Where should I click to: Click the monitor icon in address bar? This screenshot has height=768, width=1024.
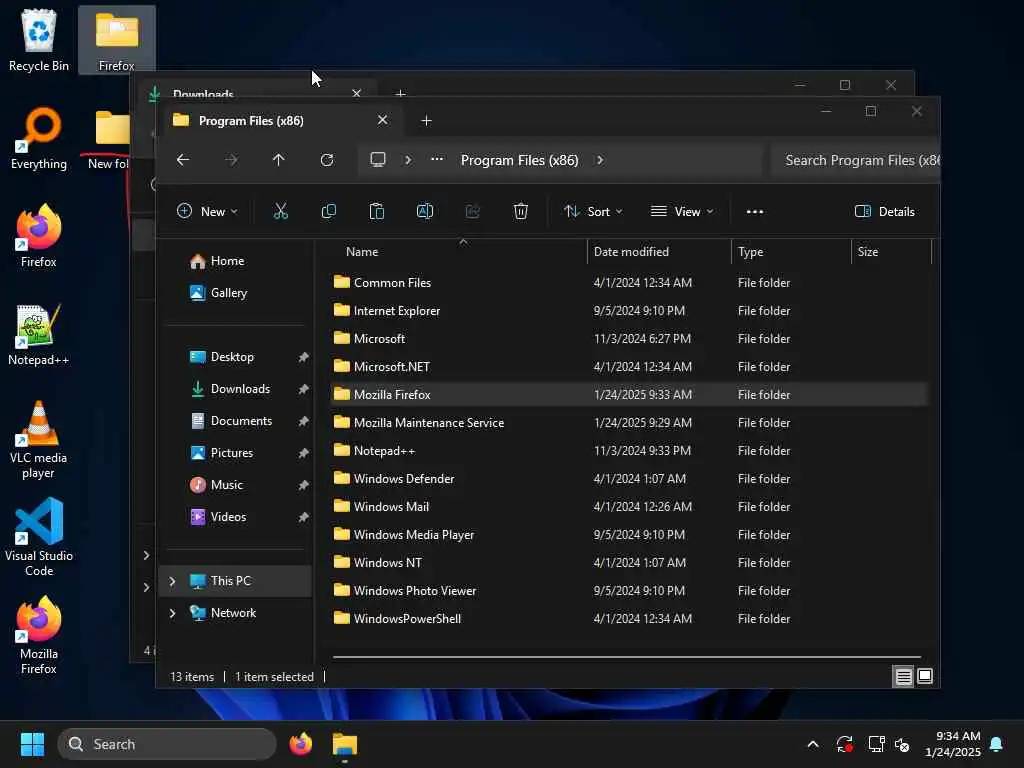377,160
